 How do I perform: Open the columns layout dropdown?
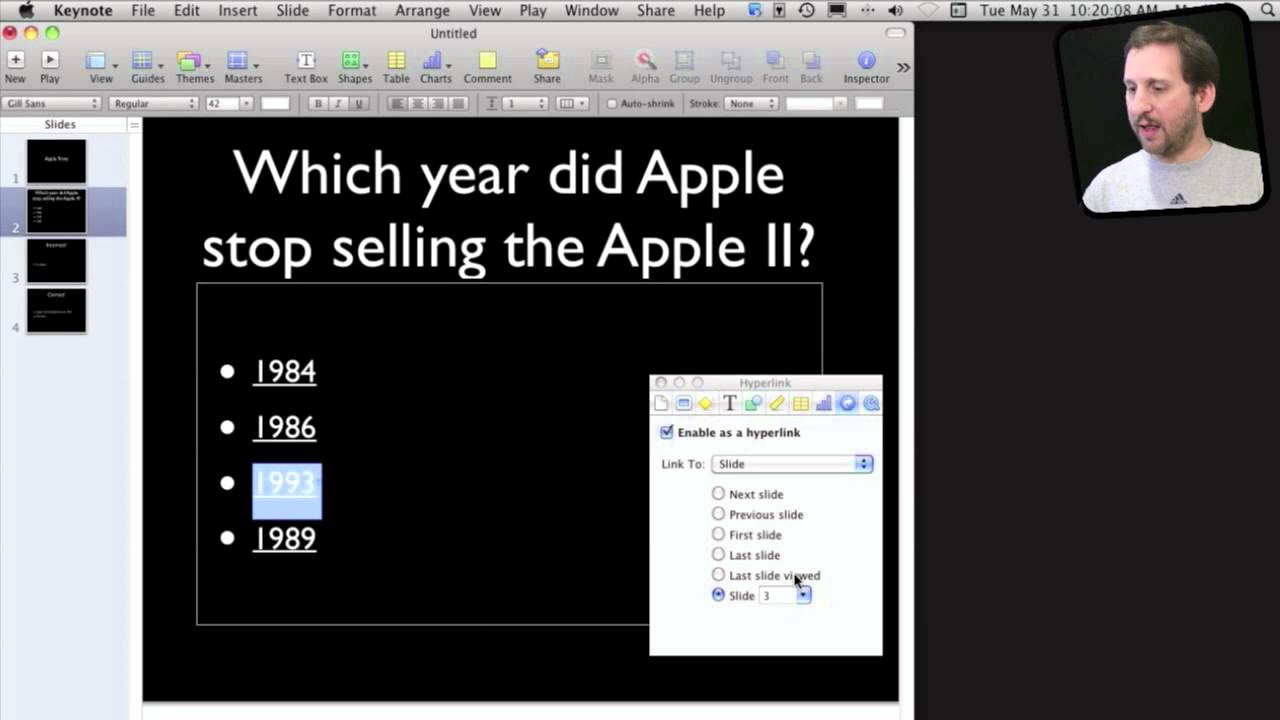pos(571,104)
